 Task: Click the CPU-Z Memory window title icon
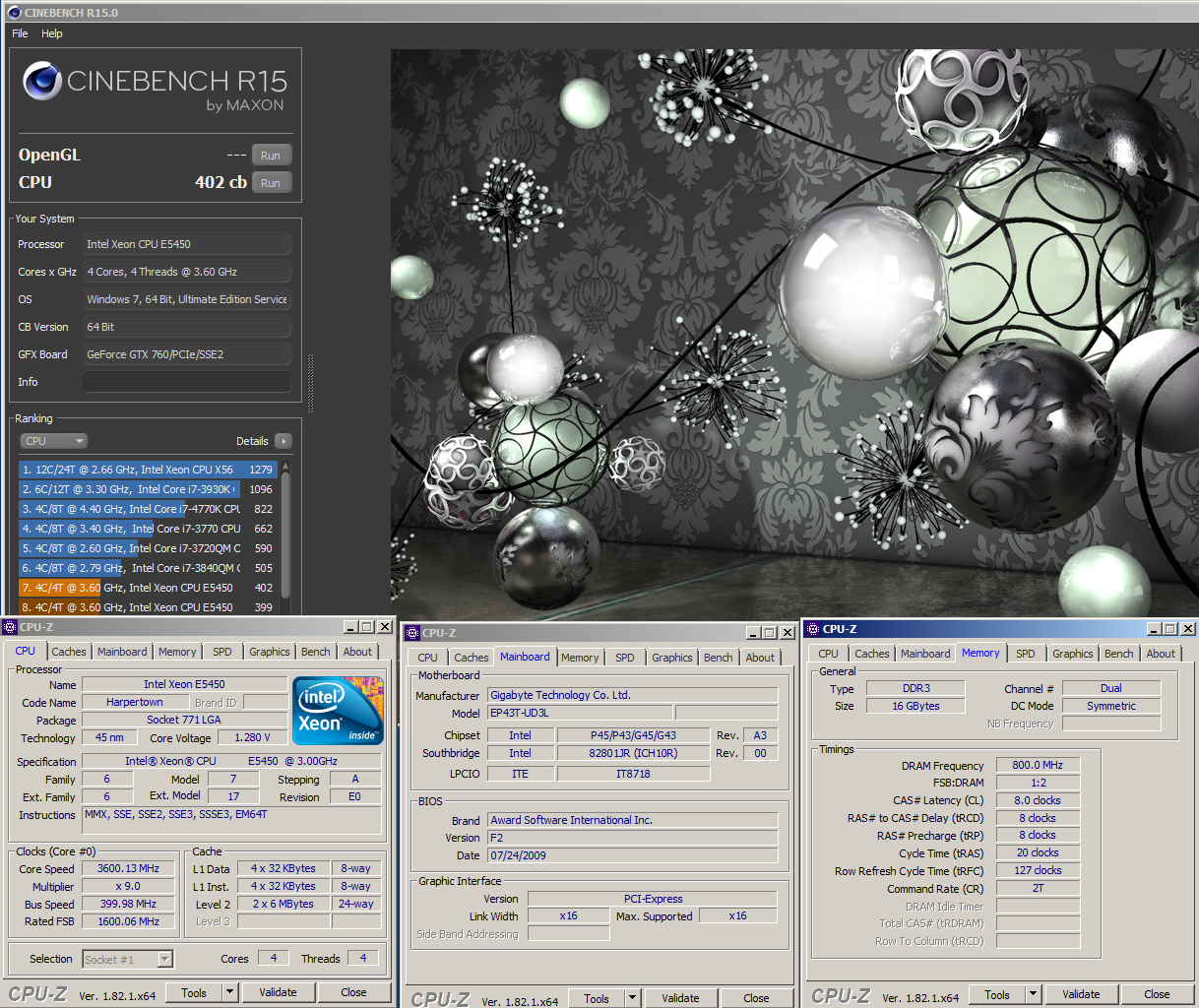pyautogui.click(x=813, y=629)
